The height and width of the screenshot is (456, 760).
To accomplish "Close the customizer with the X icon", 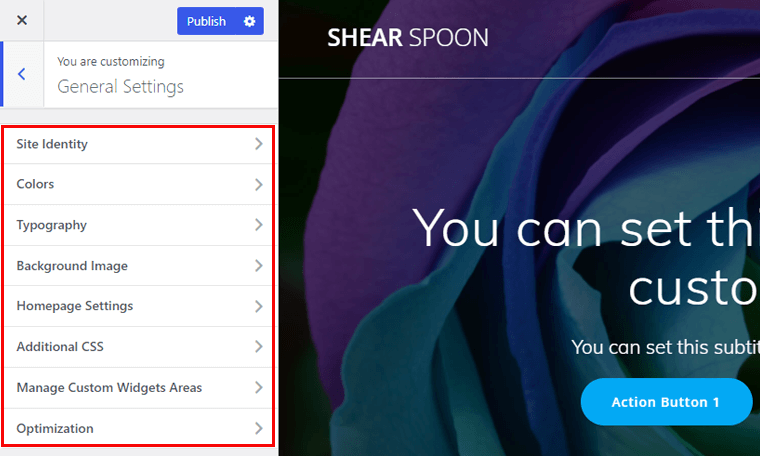I will 22,20.
